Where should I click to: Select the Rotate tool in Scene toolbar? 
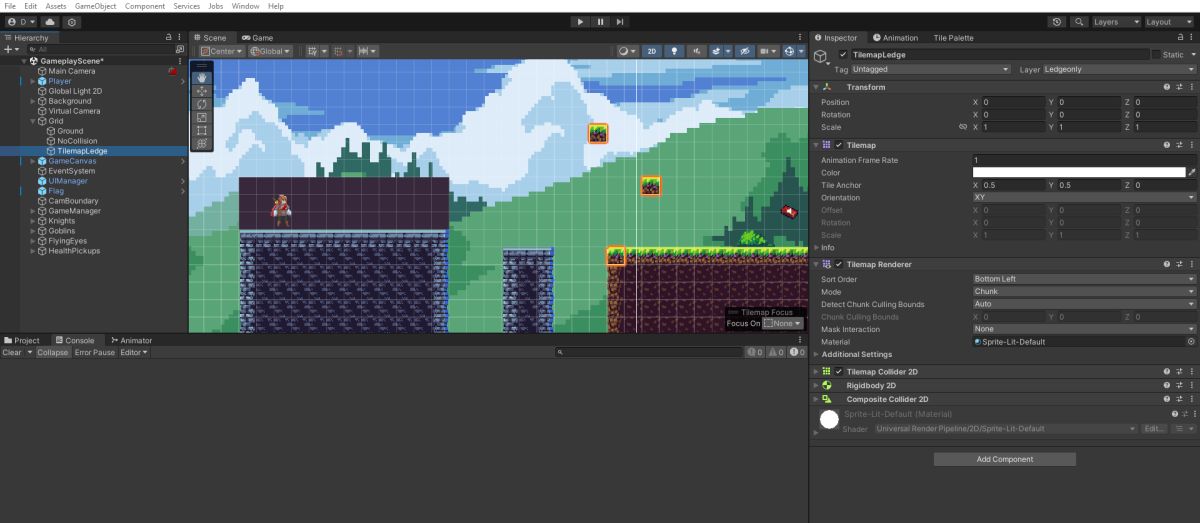click(x=202, y=104)
